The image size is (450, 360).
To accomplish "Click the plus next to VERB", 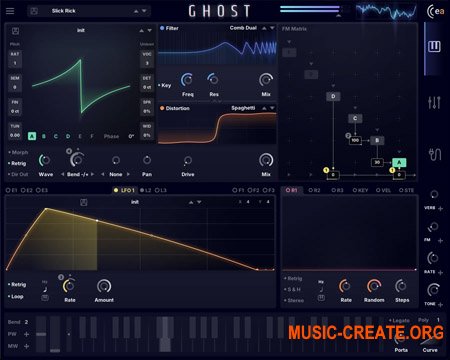I will click(440, 209).
